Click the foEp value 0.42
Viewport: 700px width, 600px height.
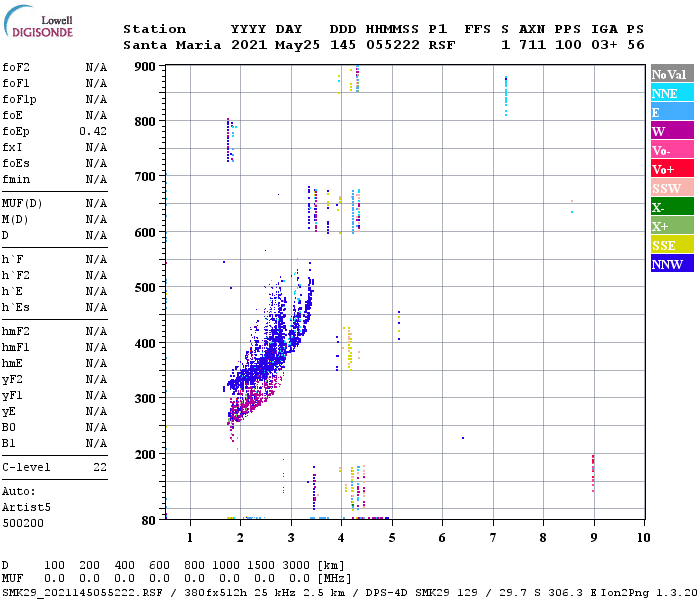(93, 131)
